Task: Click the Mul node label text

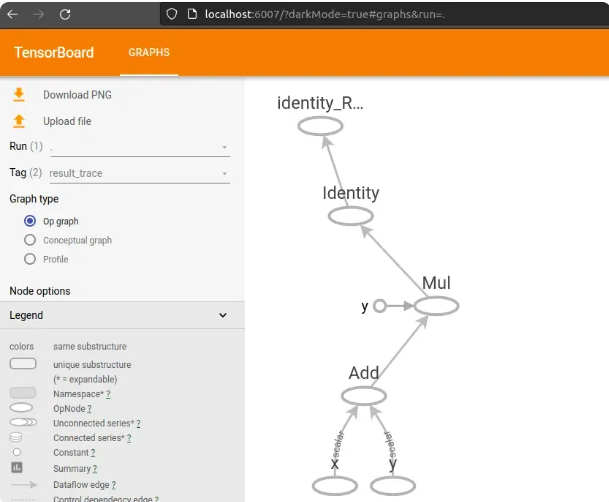Action: pyautogui.click(x=436, y=283)
